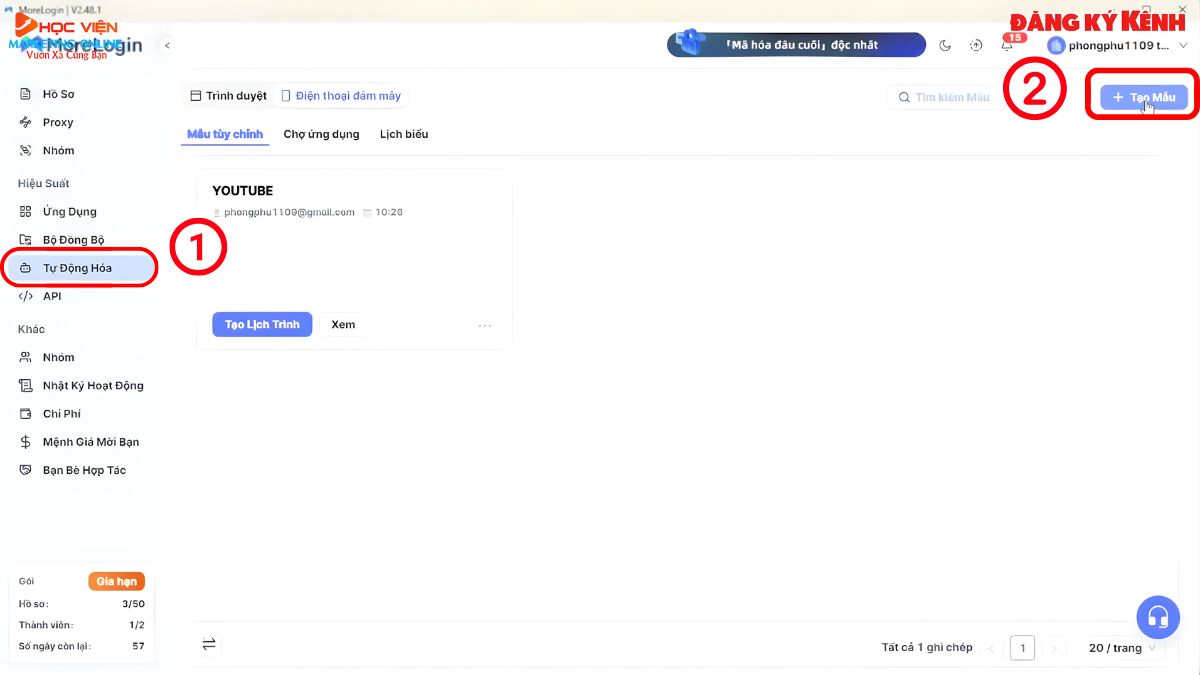Open the 20 / trang page size dropdown
This screenshot has width=1200, height=675.
[x=1117, y=648]
